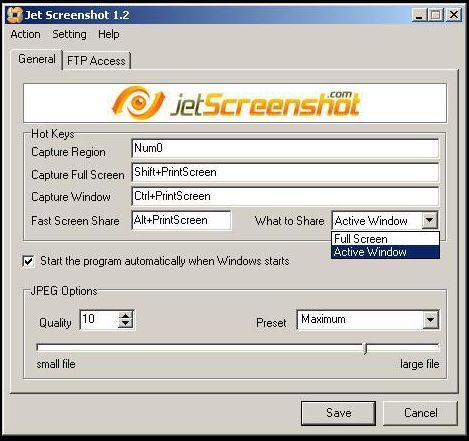Open the Preset dropdown
The image size is (469, 441).
click(430, 320)
